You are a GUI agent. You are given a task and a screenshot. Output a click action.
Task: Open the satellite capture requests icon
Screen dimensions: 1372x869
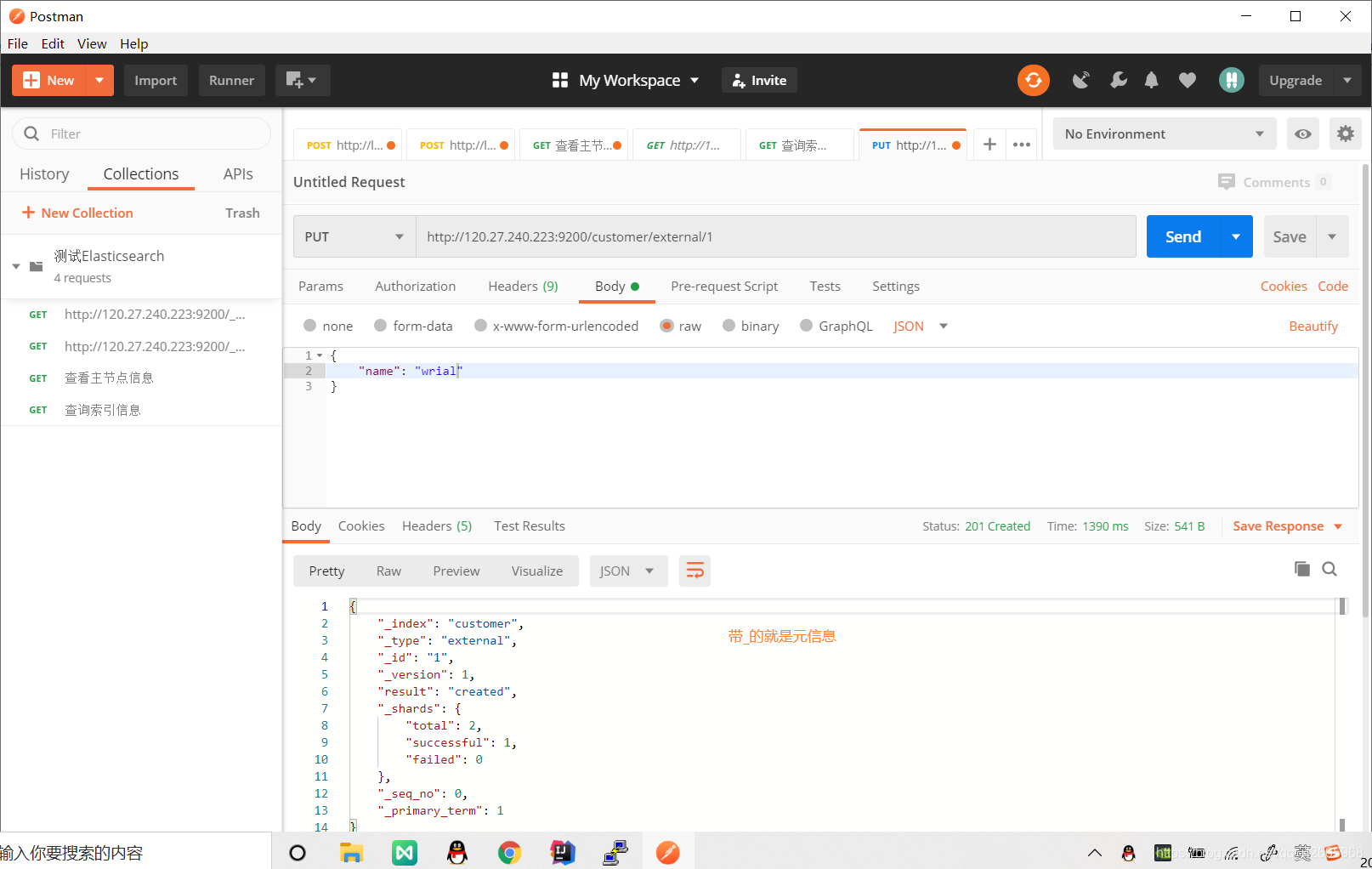pyautogui.click(x=1080, y=80)
